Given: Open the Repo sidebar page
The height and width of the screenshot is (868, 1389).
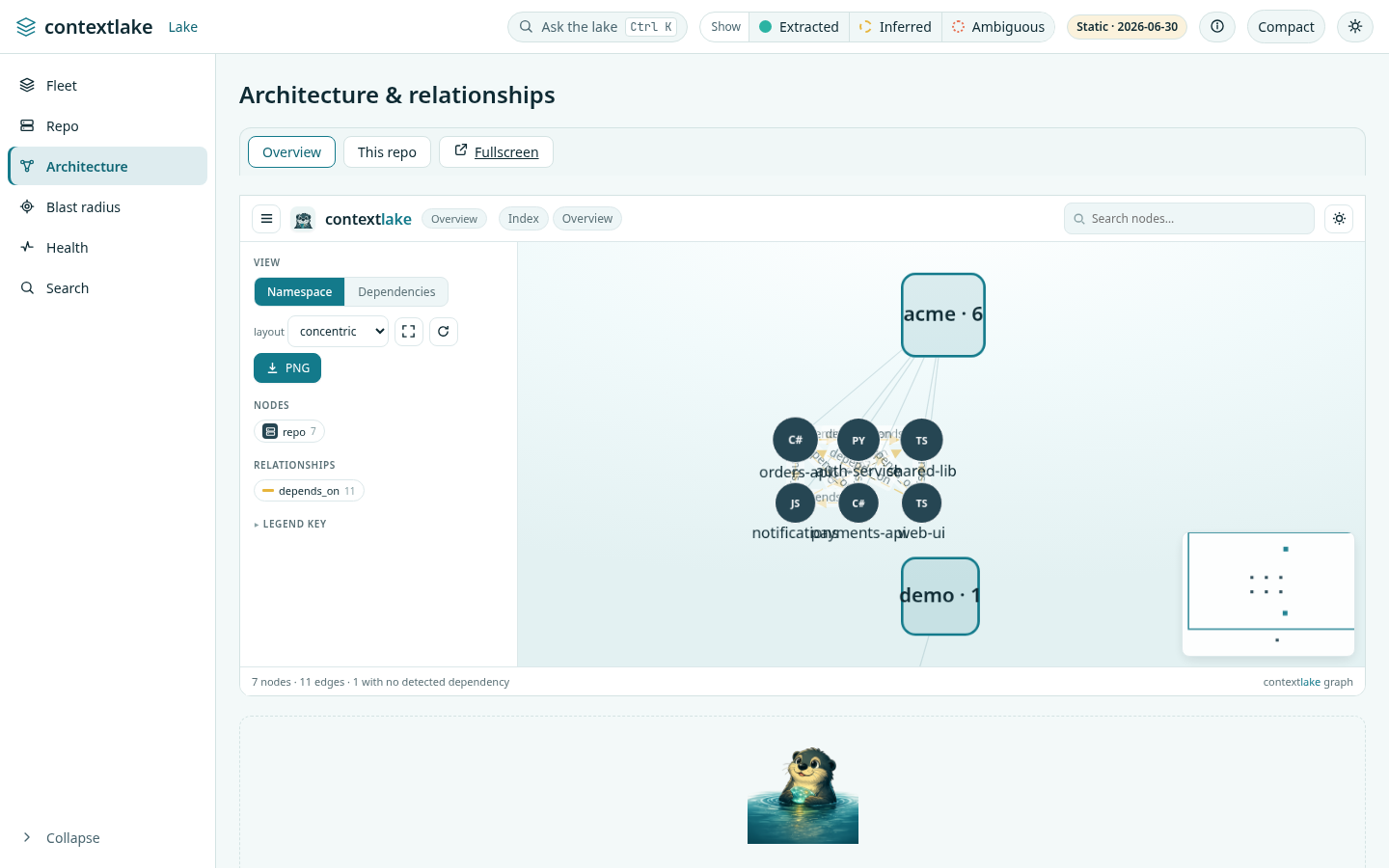Looking at the screenshot, I should [107, 126].
